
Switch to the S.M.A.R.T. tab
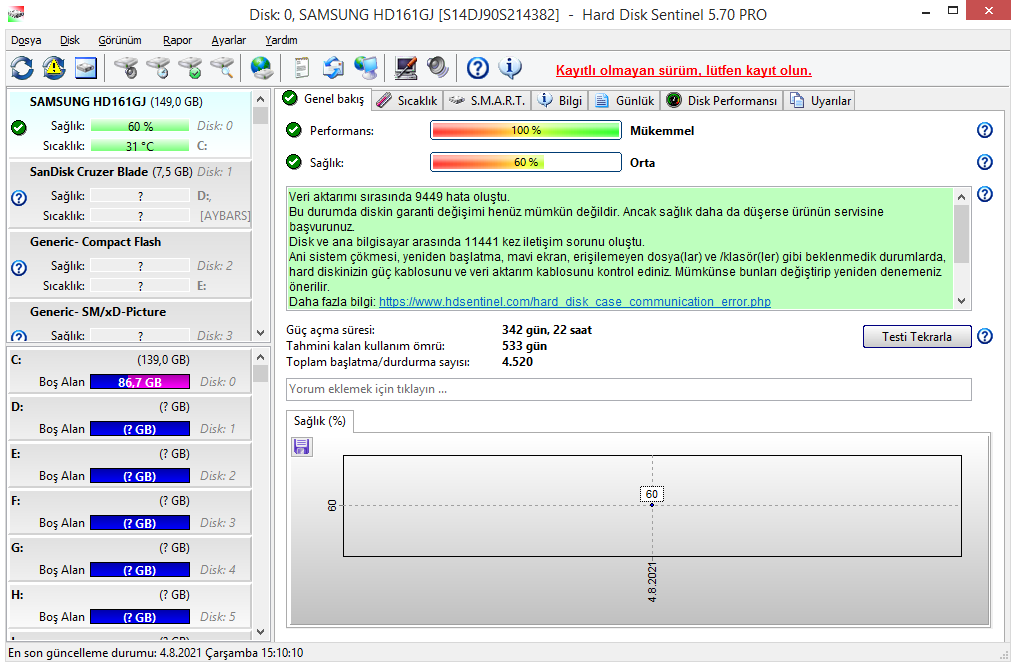488,101
